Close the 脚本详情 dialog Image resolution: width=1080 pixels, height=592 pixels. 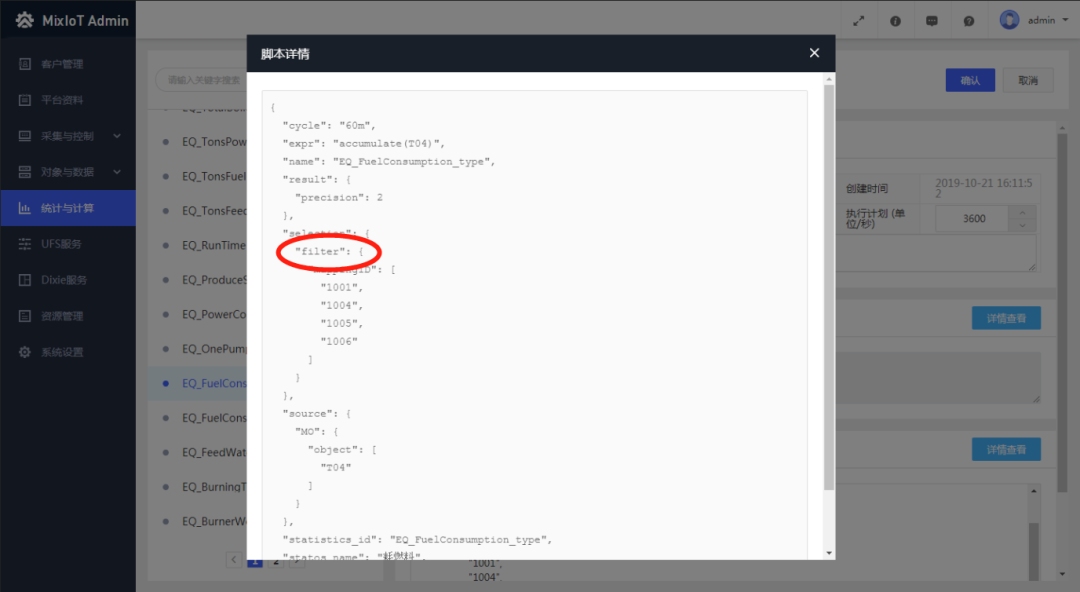tap(814, 53)
